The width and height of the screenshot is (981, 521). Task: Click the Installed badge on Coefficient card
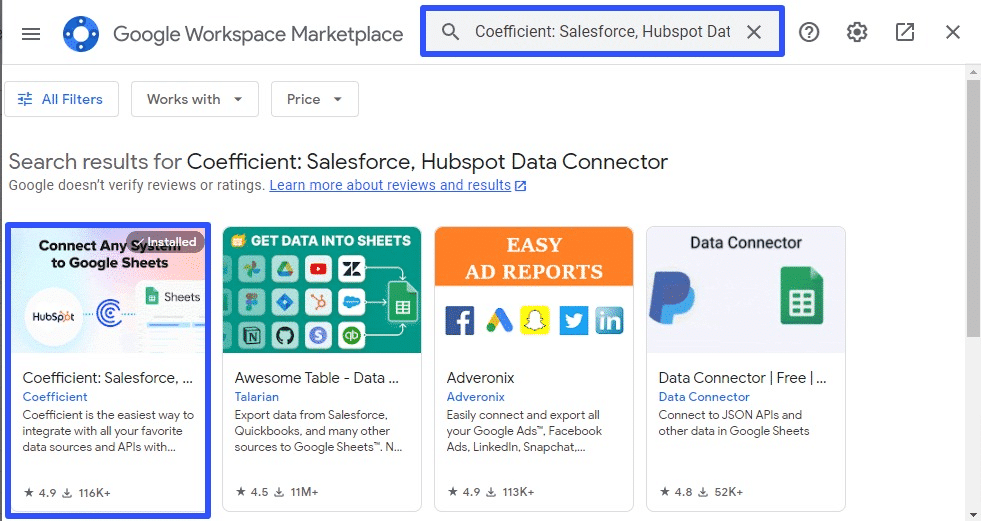(166, 242)
